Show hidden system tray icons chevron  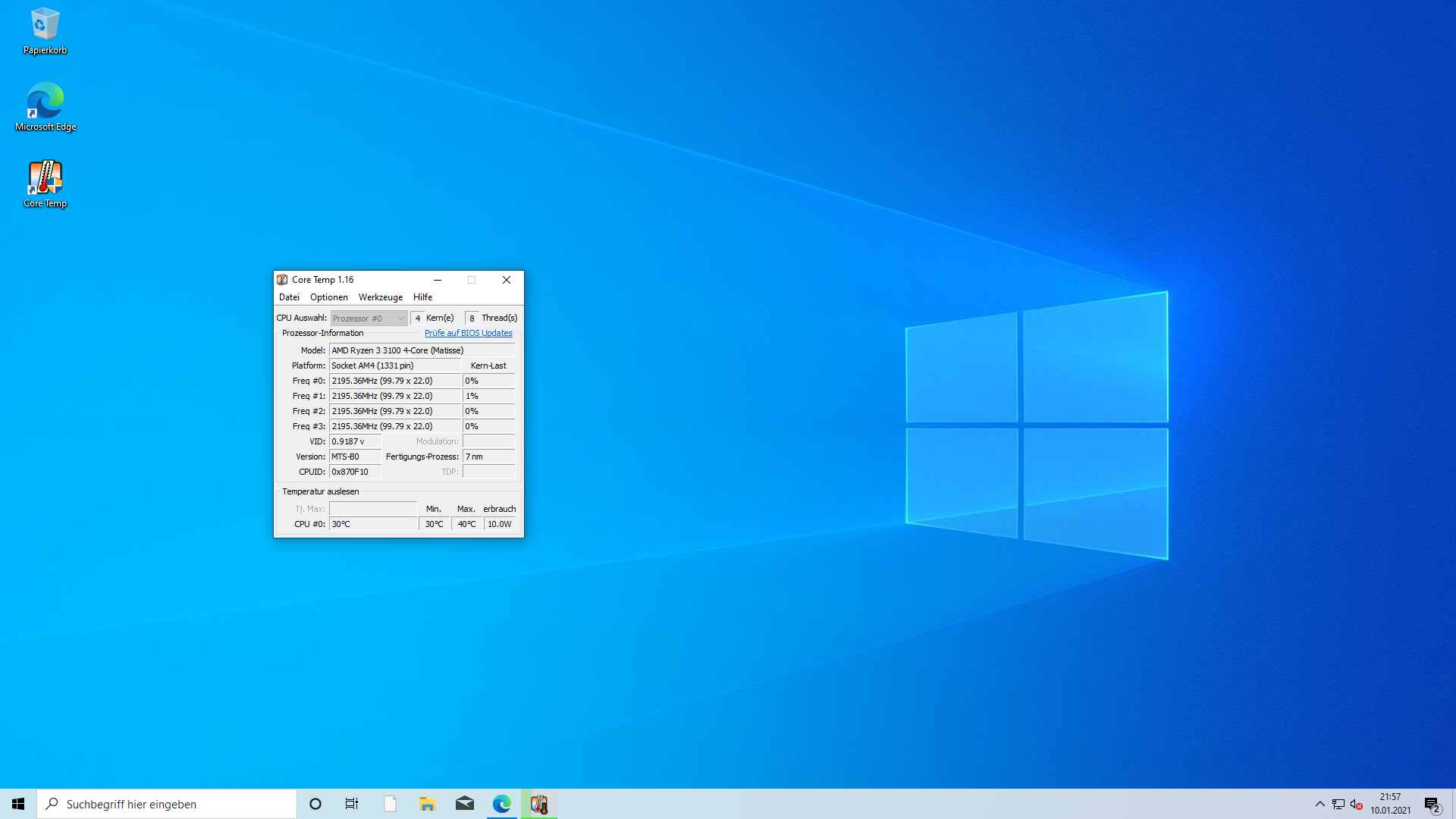(1320, 805)
